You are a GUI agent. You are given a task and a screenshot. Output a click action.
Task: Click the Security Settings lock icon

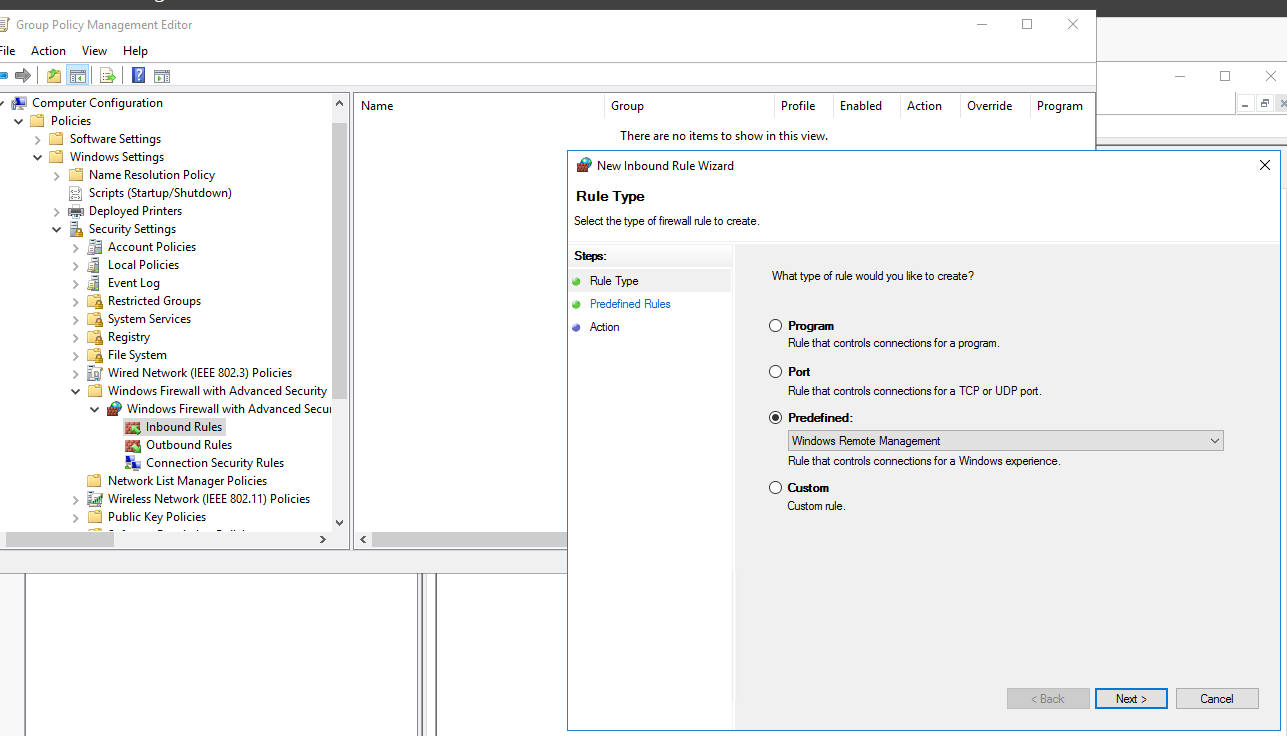76,229
